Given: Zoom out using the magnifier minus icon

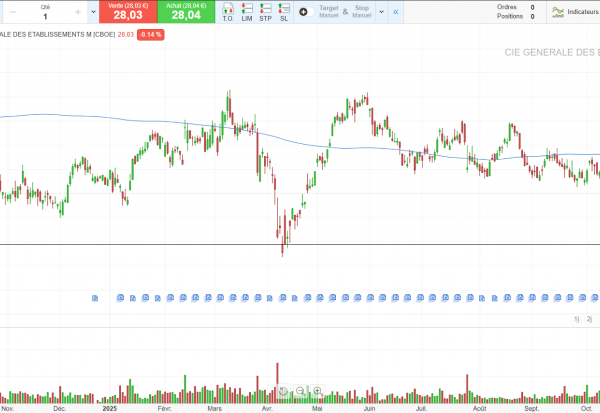Looking at the screenshot, I should click(x=301, y=391).
